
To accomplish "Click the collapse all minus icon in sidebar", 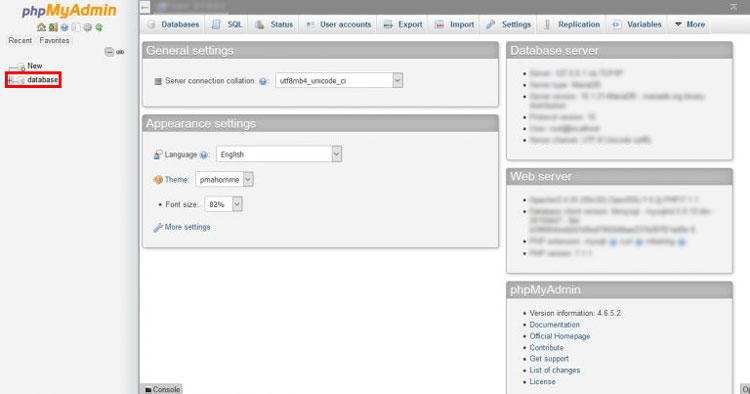I will coord(109,52).
